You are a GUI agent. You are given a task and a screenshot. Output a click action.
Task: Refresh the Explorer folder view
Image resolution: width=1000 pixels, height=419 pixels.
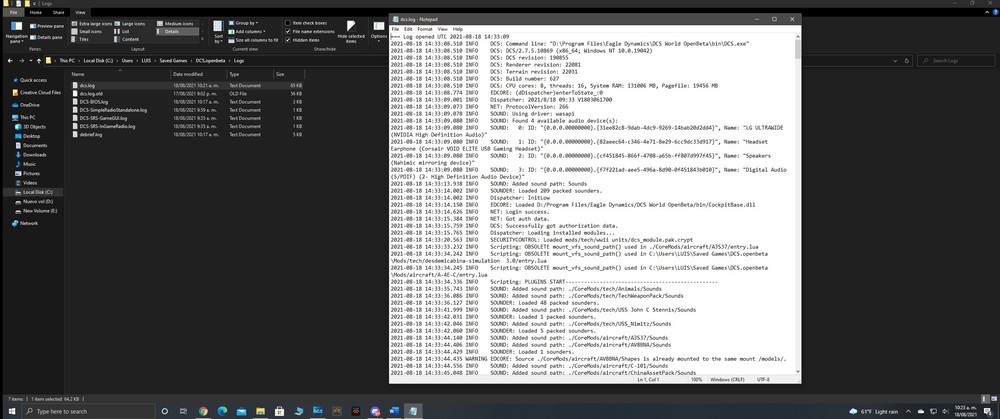(x=908, y=61)
